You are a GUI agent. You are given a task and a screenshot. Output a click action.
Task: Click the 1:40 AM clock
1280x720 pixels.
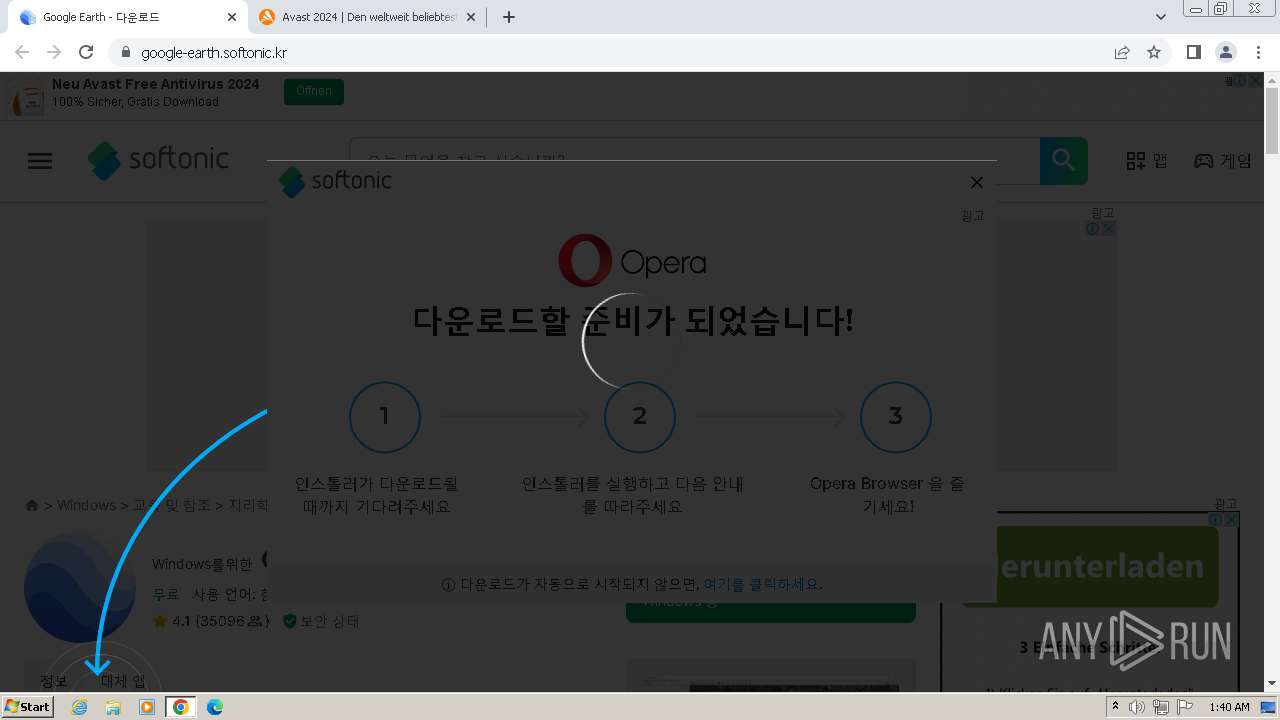coord(1229,707)
